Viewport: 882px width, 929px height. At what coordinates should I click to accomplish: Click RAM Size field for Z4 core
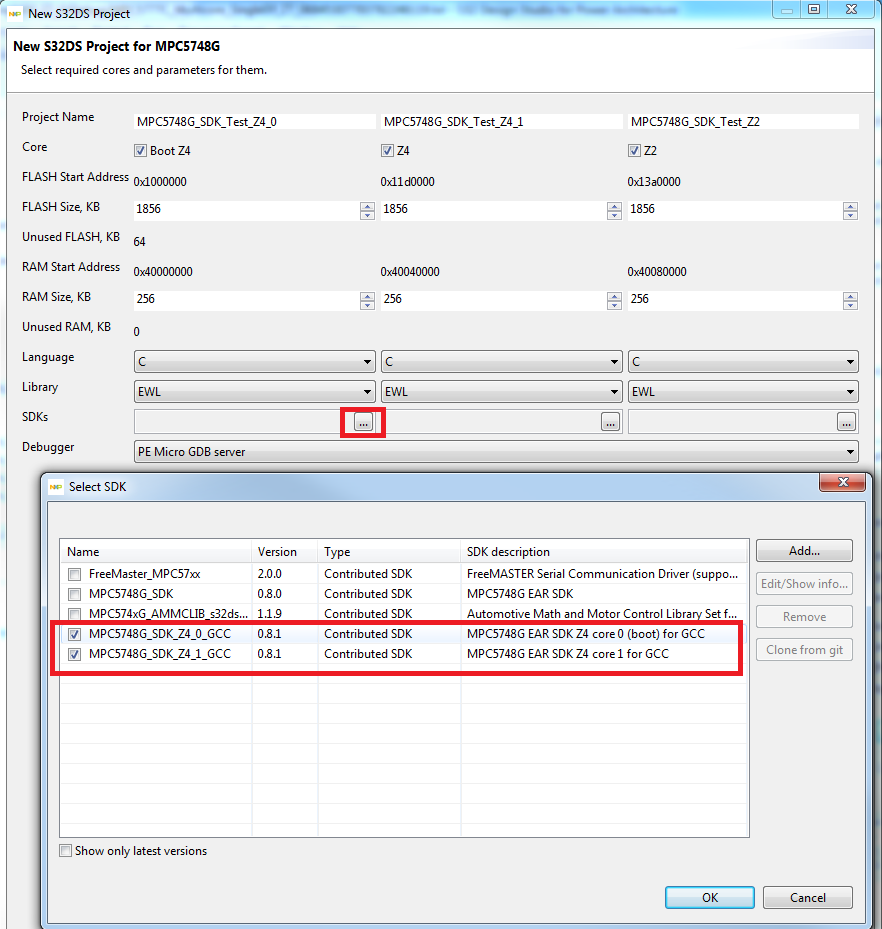point(494,299)
